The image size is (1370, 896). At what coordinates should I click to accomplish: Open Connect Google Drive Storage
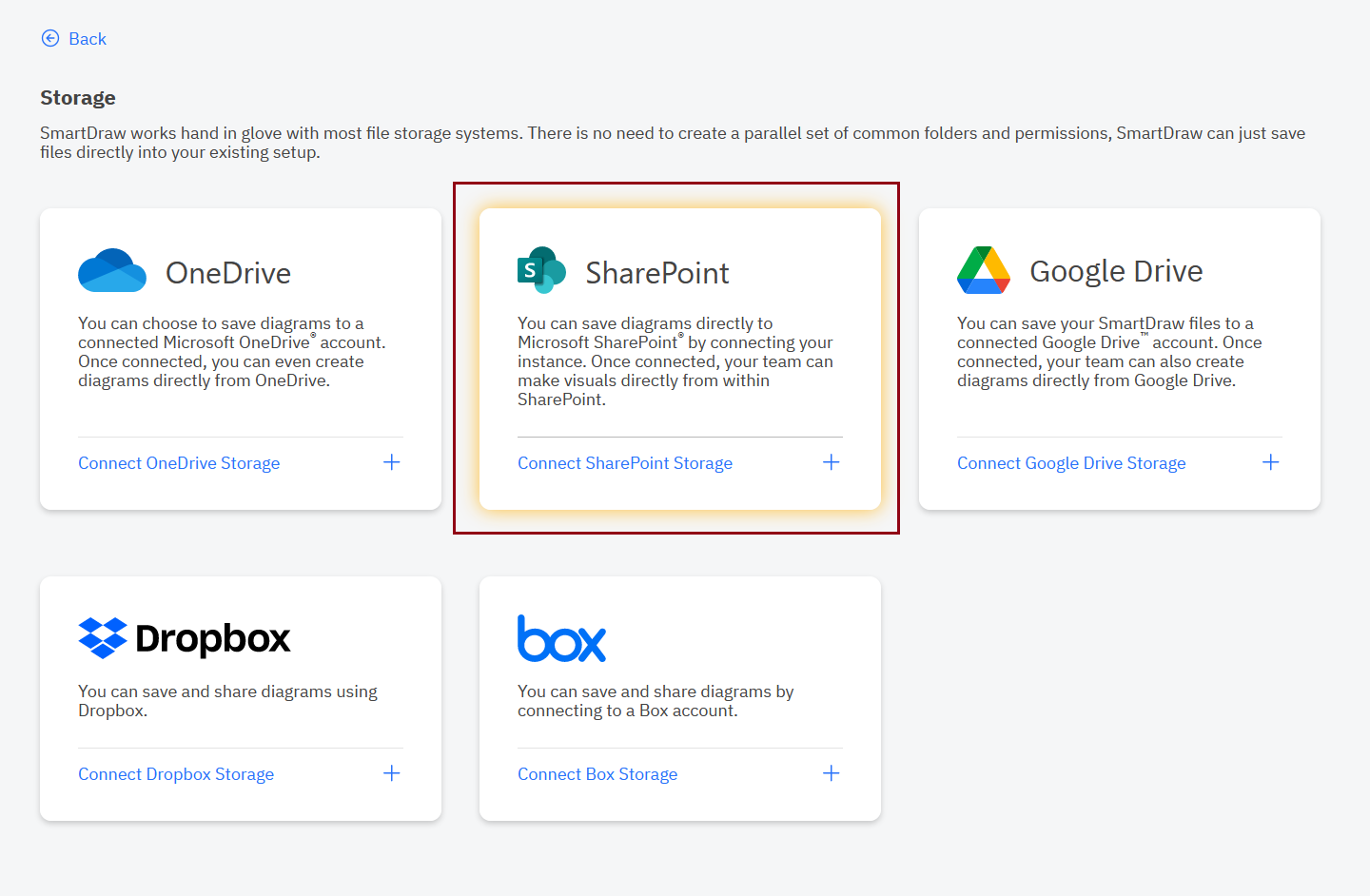1071,463
